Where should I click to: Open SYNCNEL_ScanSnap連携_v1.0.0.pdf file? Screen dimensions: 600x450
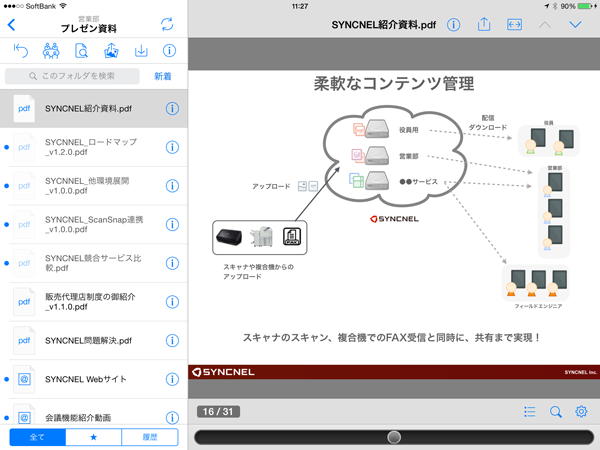tap(94, 224)
